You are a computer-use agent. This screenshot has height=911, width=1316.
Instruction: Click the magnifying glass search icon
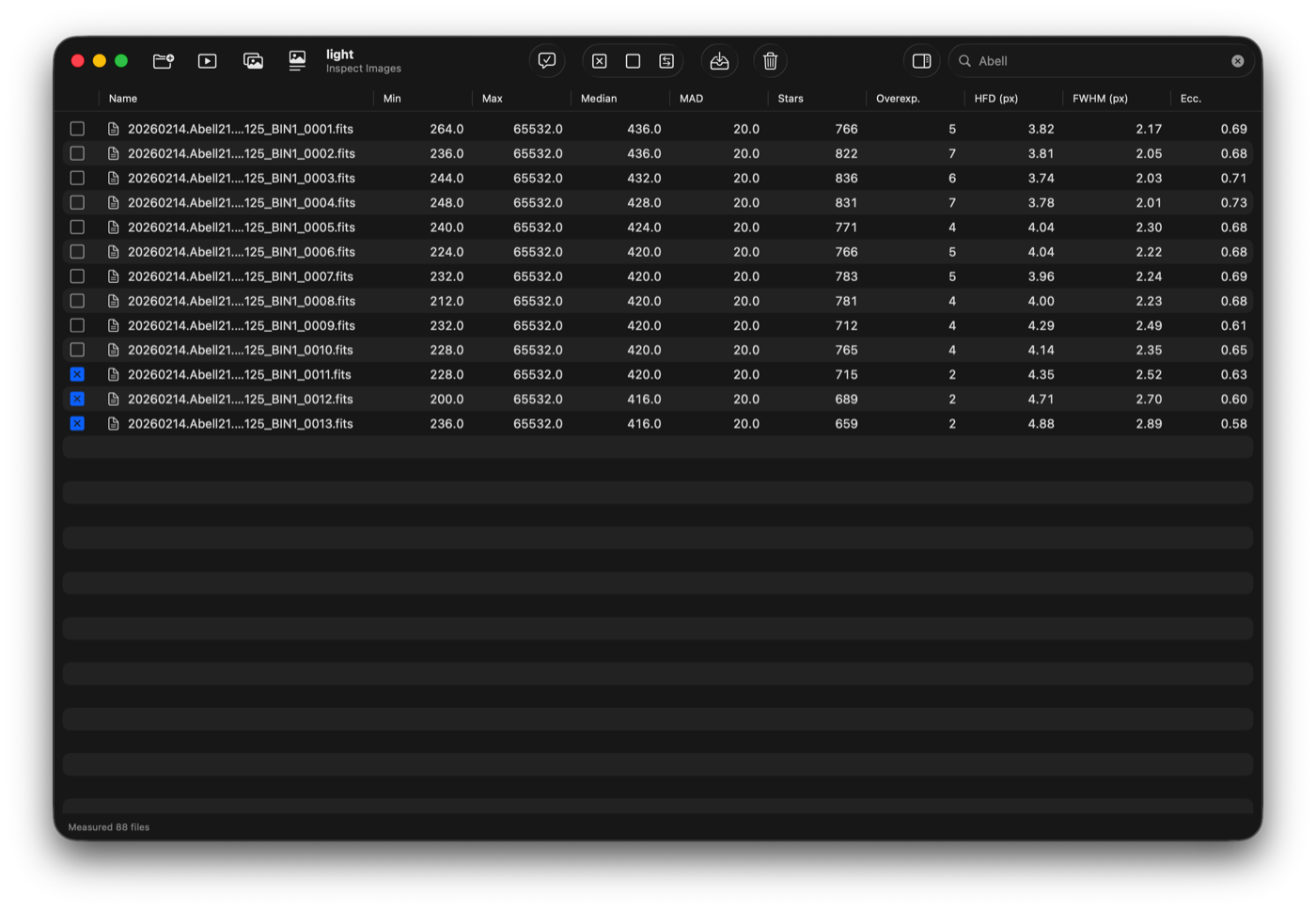pyautogui.click(x=964, y=61)
